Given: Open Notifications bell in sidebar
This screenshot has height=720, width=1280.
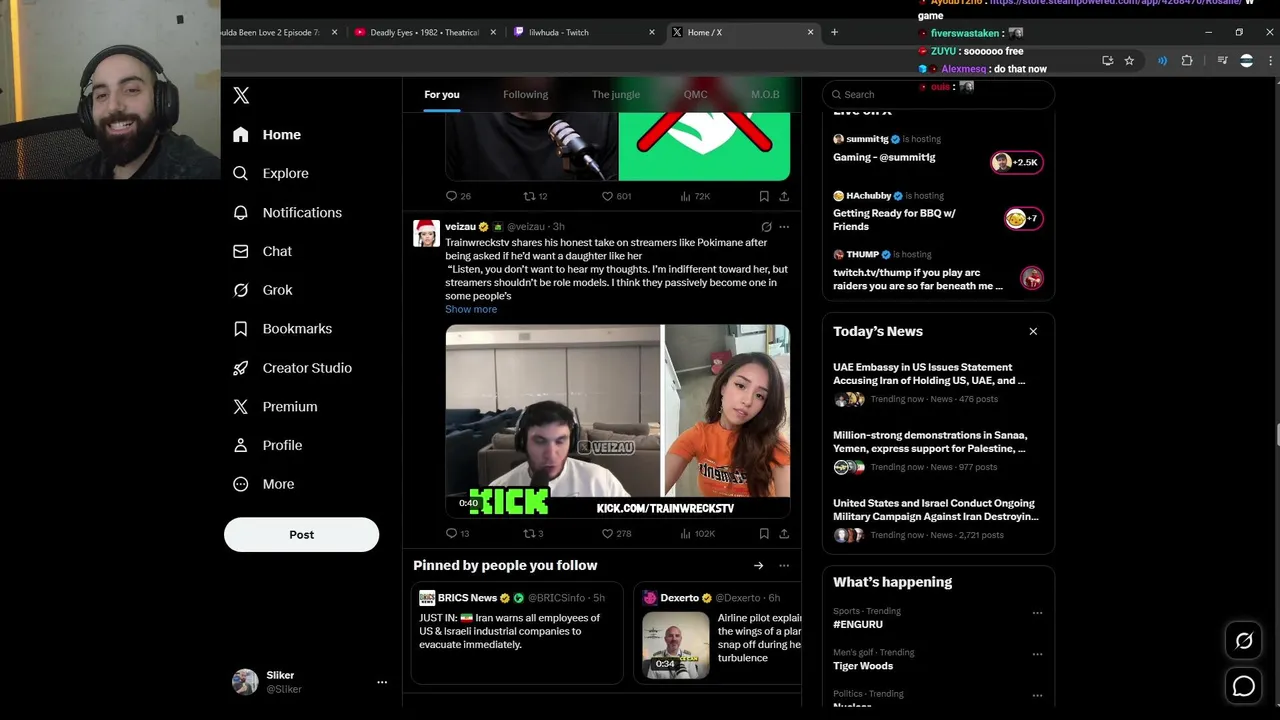Looking at the screenshot, I should 287,212.
